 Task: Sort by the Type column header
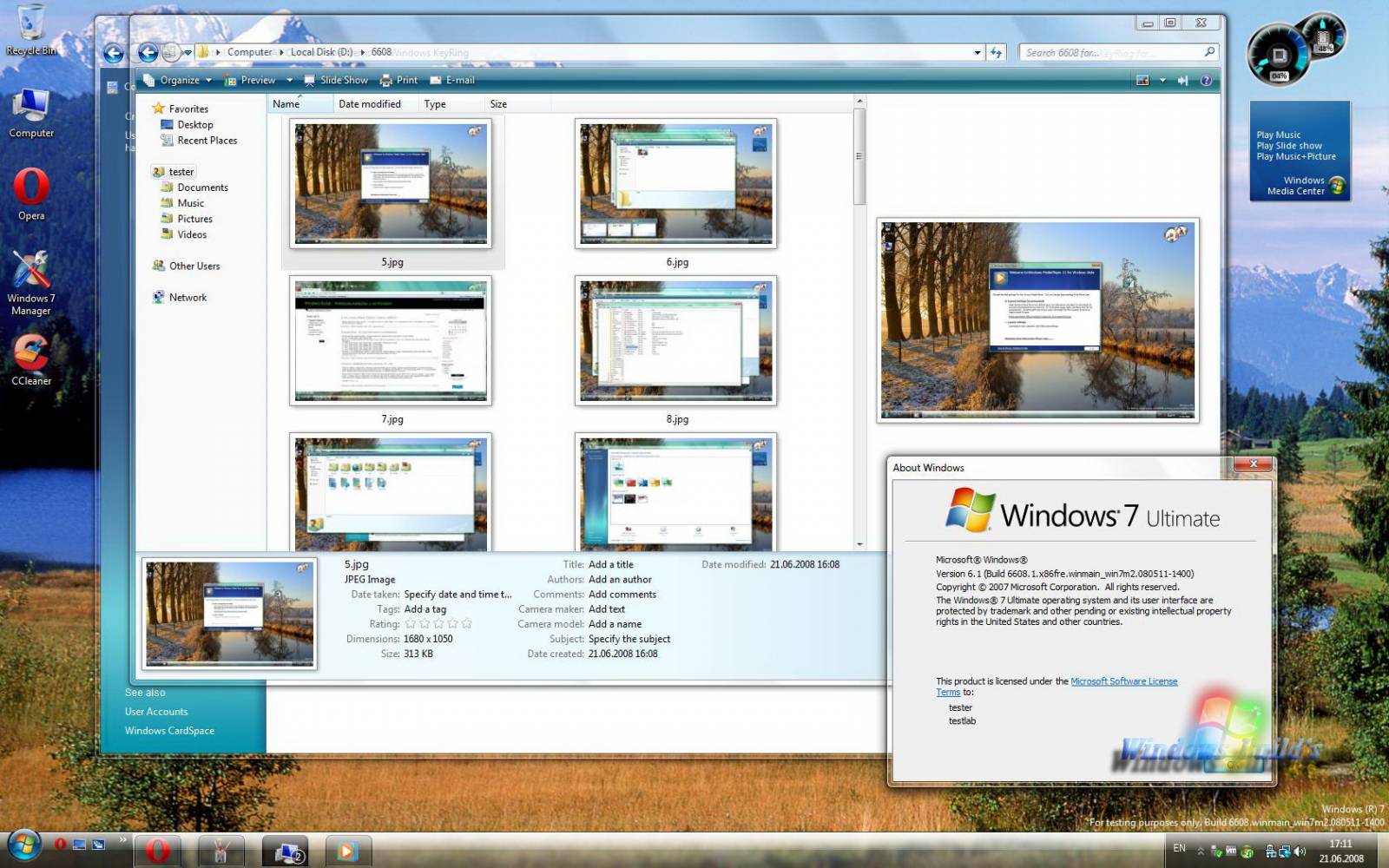click(x=451, y=104)
